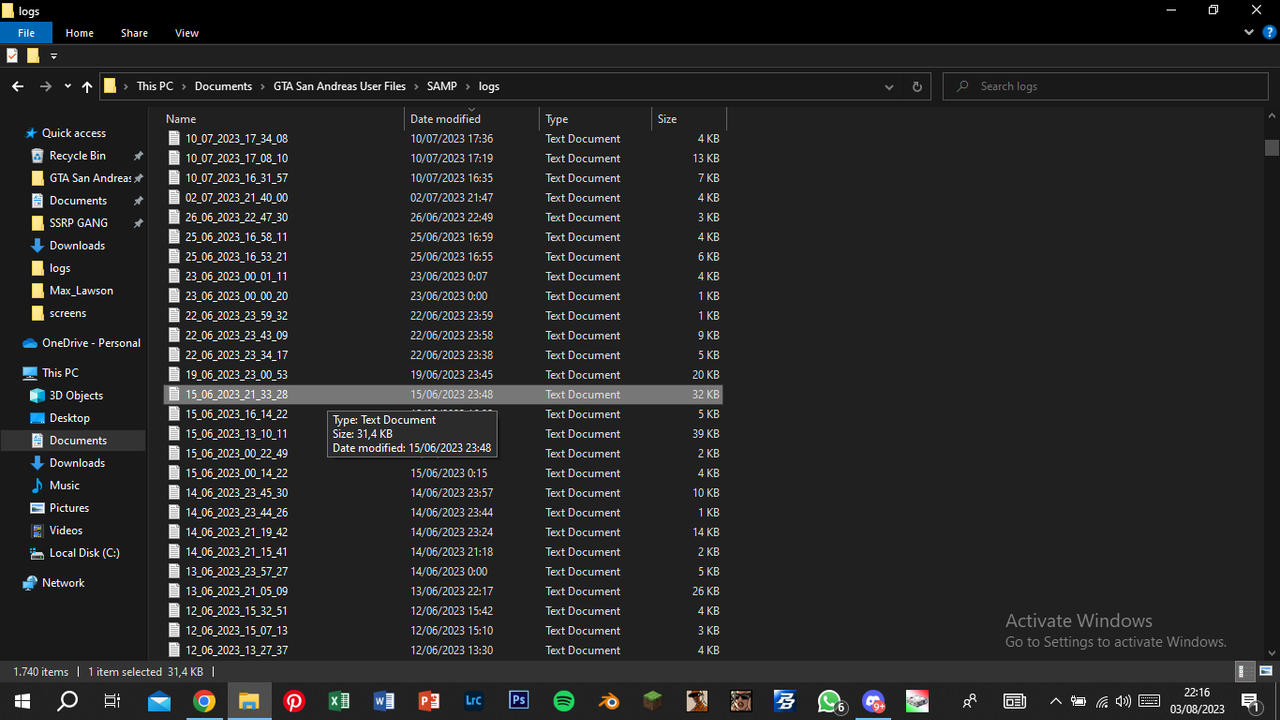The width and height of the screenshot is (1280, 720).
Task: Expand the ribbon with the chevron
Action: [x=1249, y=33]
